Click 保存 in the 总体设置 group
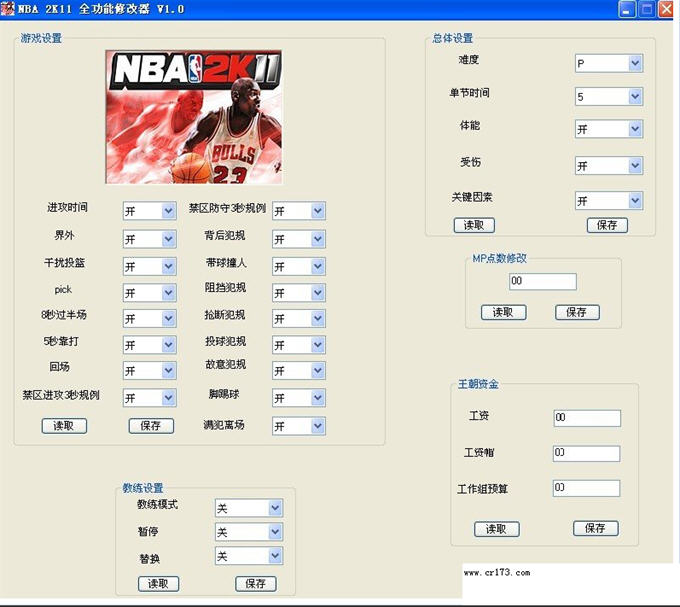The width and height of the screenshot is (680, 607). (x=607, y=225)
